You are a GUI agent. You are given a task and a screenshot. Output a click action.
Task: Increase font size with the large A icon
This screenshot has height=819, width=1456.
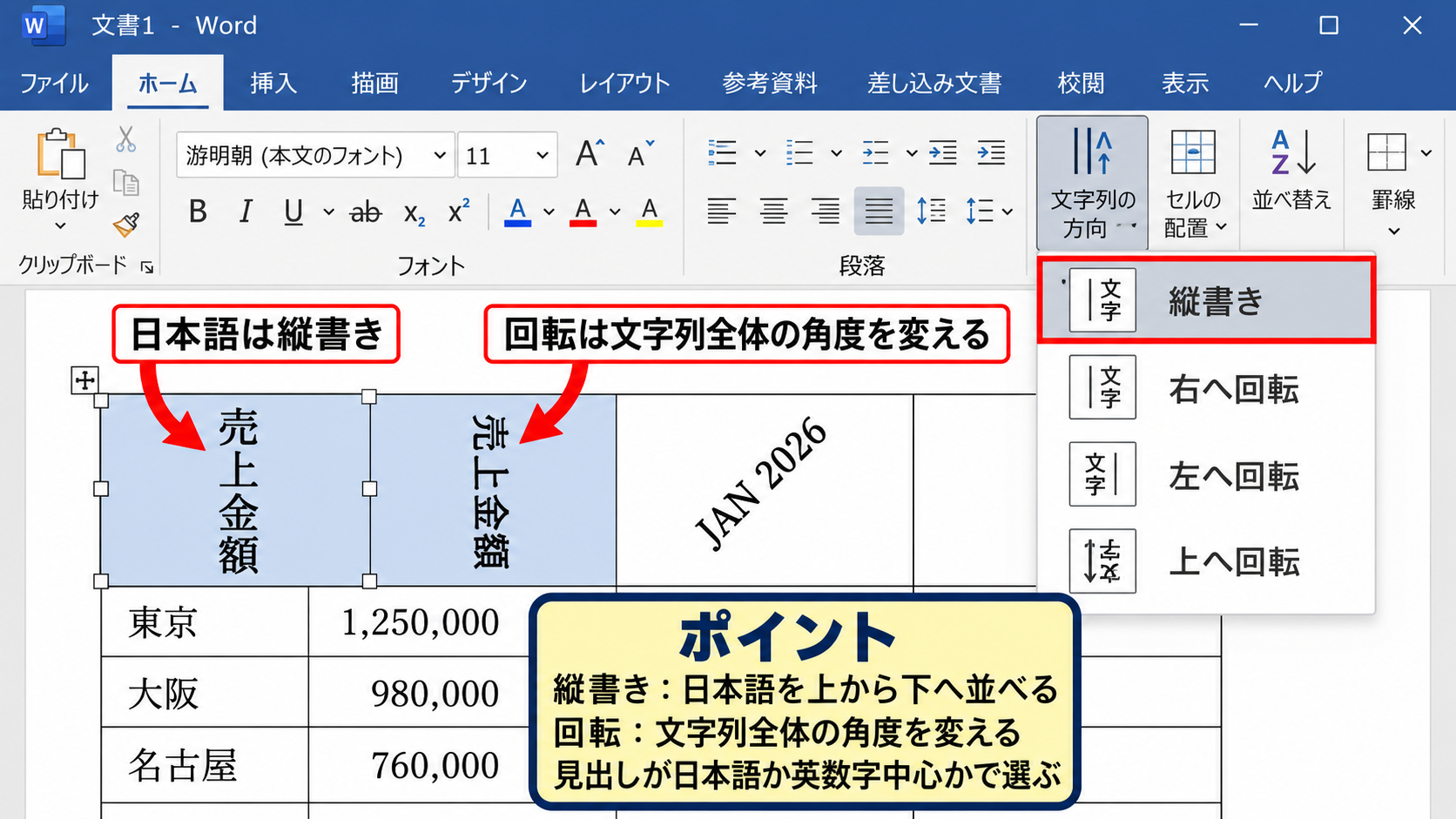[x=590, y=154]
